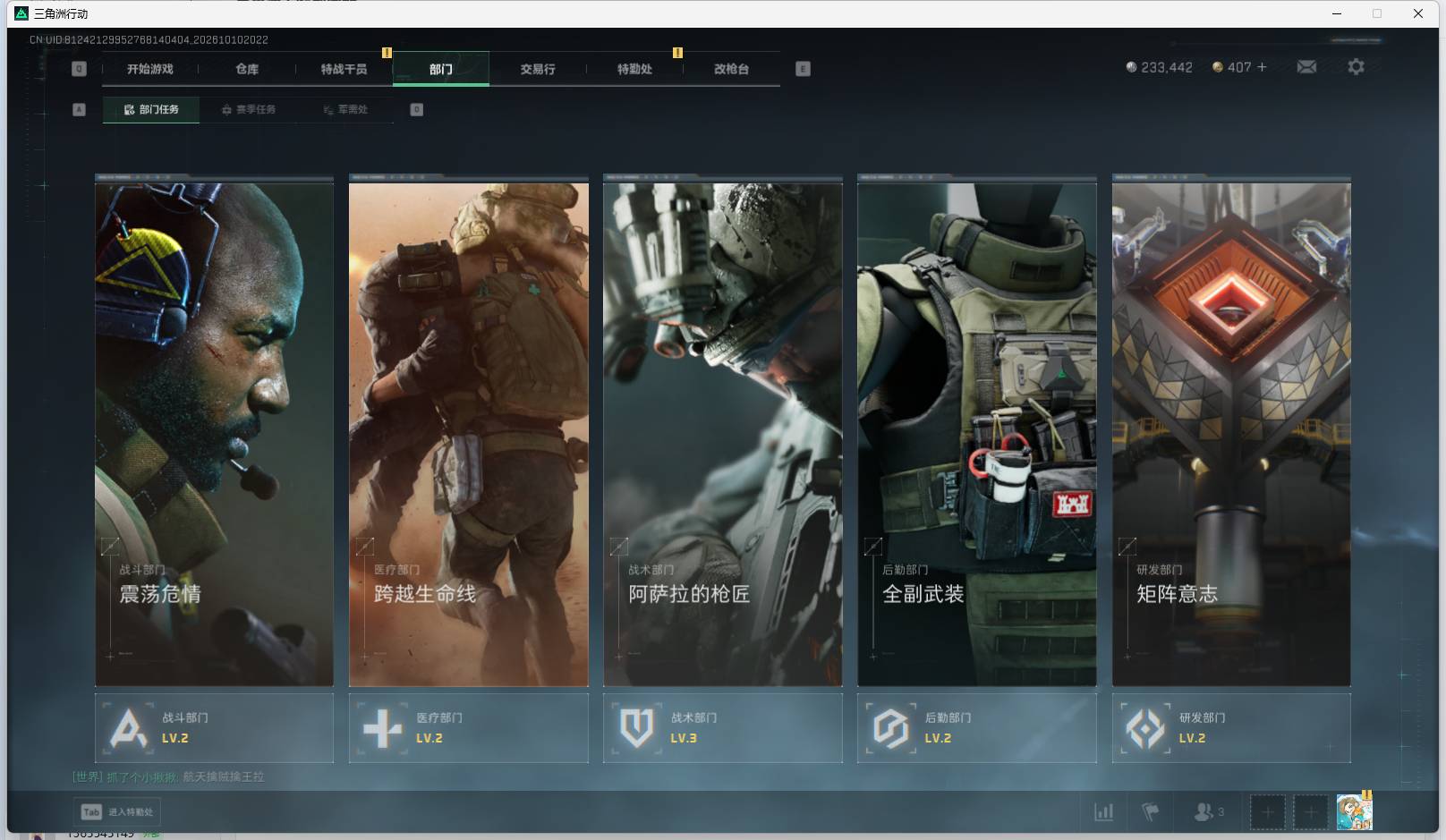Open the mail inbox envelope icon
This screenshot has height=840, width=1446.
click(x=1306, y=67)
